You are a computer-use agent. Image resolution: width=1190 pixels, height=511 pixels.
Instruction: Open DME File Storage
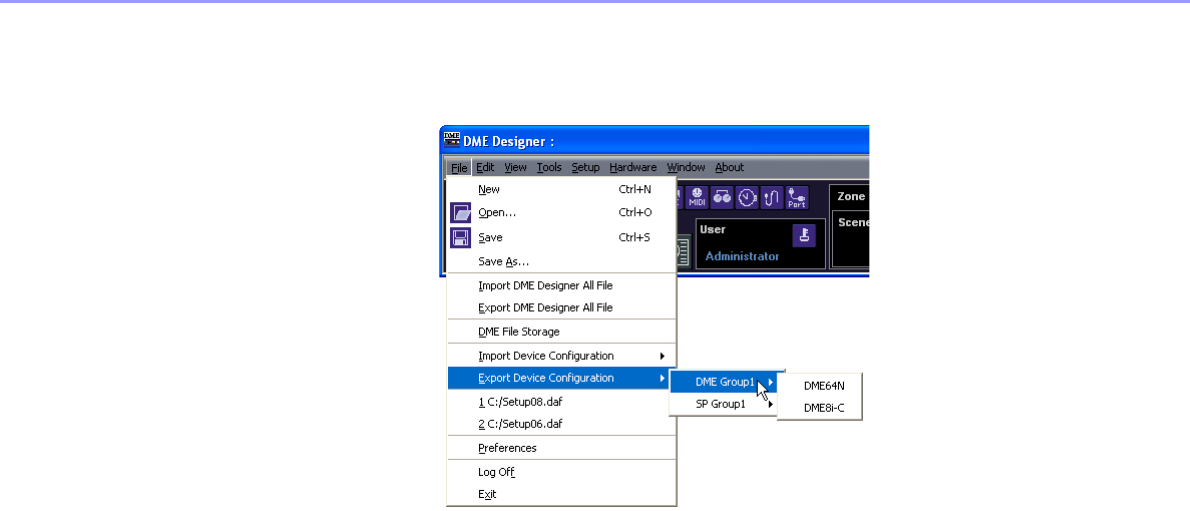point(562,332)
